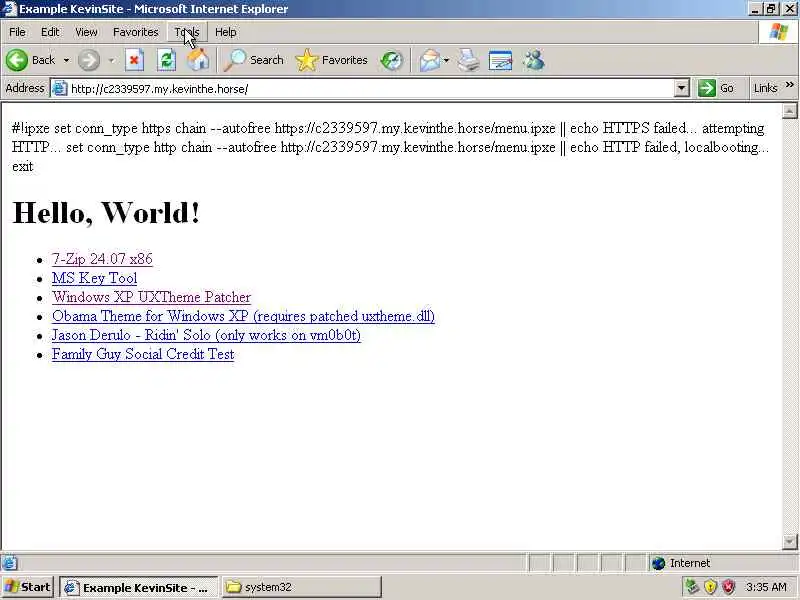Open the Search pane magnifier button
Image resolution: width=800 pixels, height=600 pixels.
point(254,60)
